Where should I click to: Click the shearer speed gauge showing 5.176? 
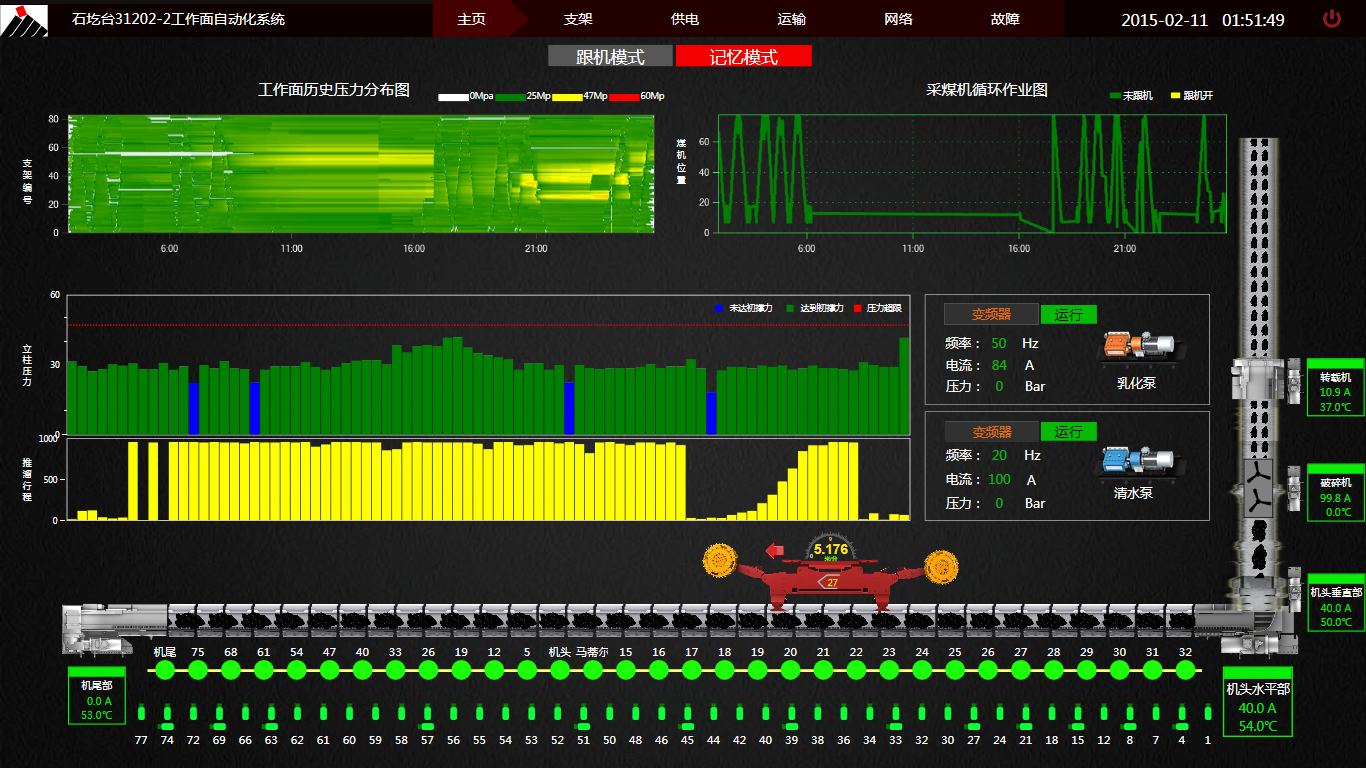[830, 546]
